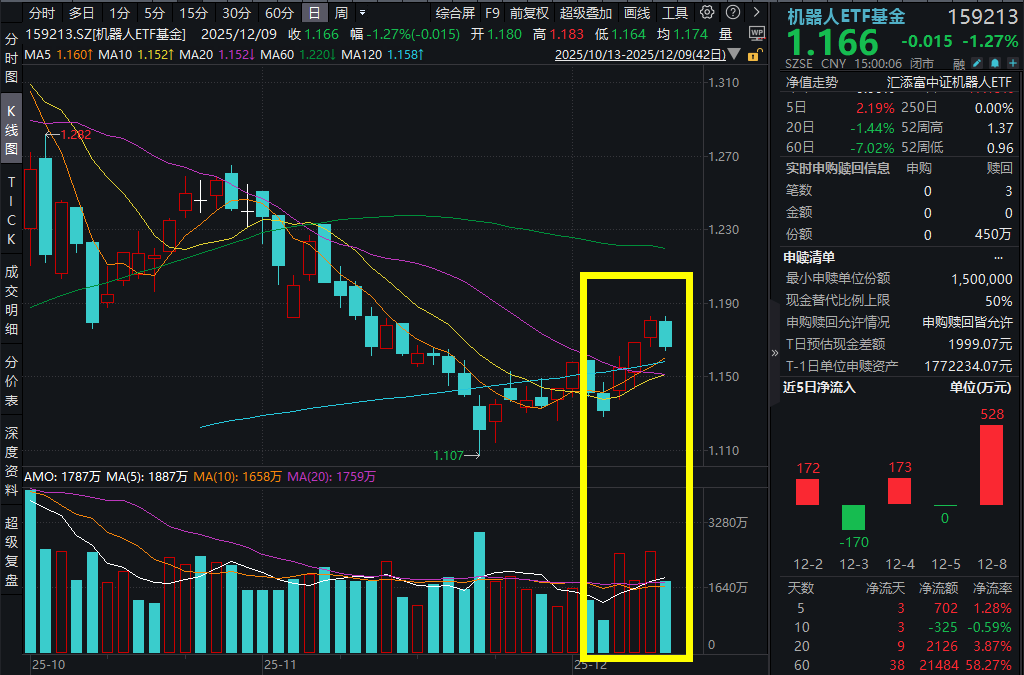Click the bell icon to set a price alert

tap(996, 62)
